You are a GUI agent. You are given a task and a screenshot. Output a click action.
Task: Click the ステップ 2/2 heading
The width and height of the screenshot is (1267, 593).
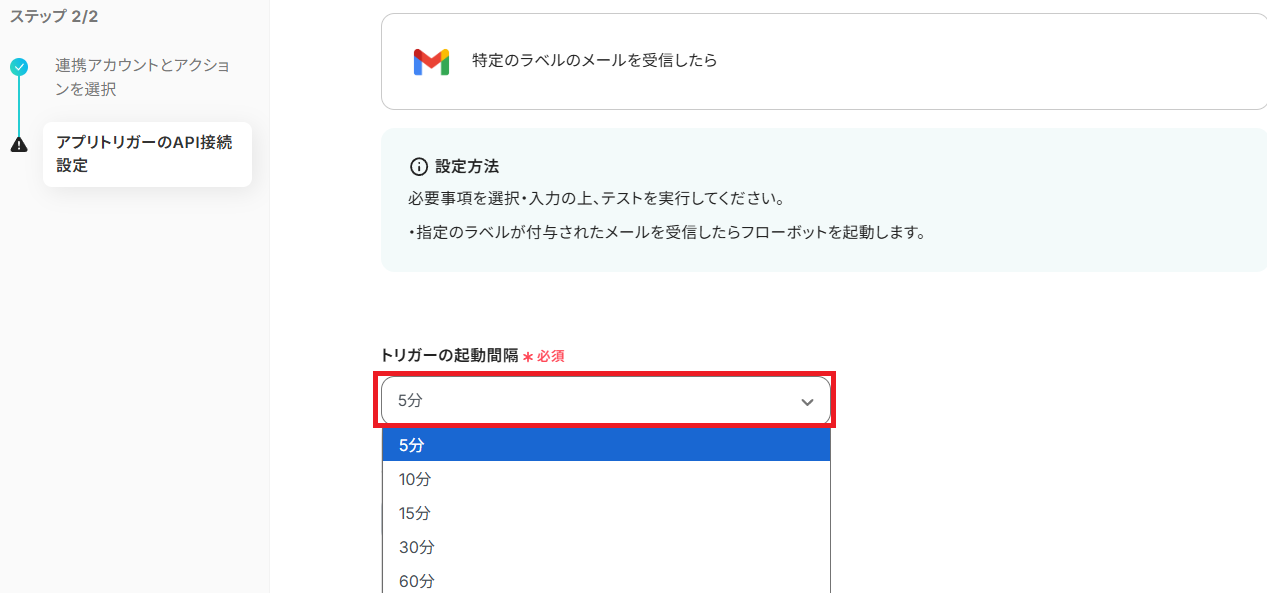(x=54, y=16)
